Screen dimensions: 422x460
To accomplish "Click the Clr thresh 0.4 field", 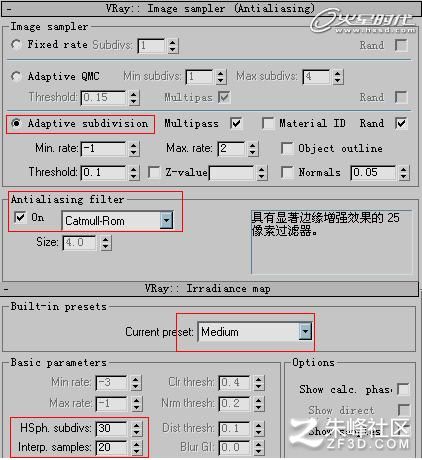I will pyautogui.click(x=234, y=383).
